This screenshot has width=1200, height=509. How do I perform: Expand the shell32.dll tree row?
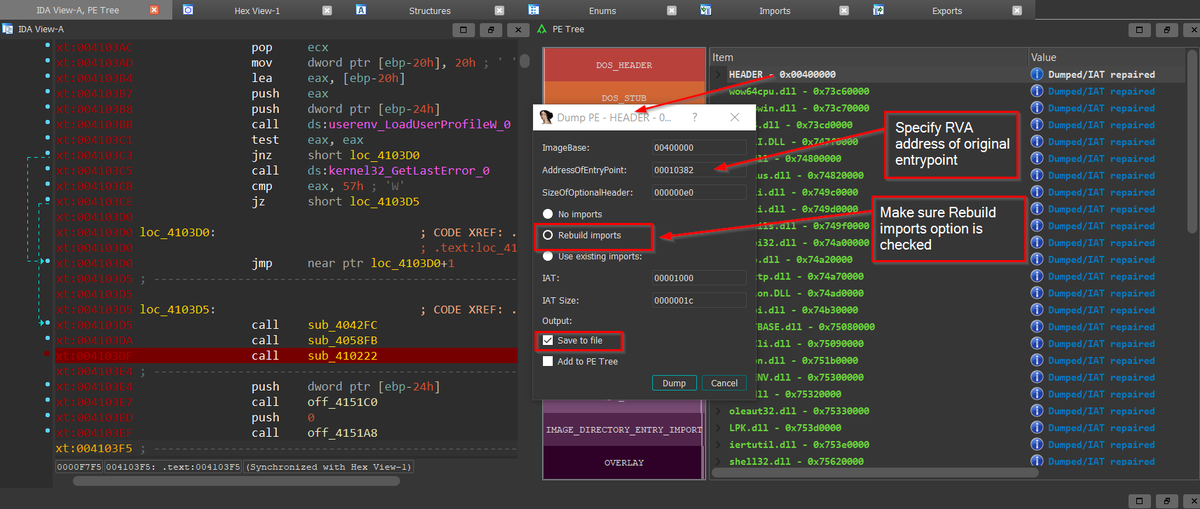coord(718,462)
